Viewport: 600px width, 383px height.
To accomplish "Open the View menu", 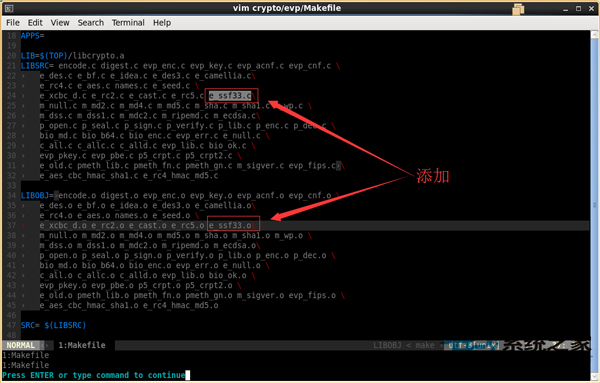I will click(x=60, y=23).
